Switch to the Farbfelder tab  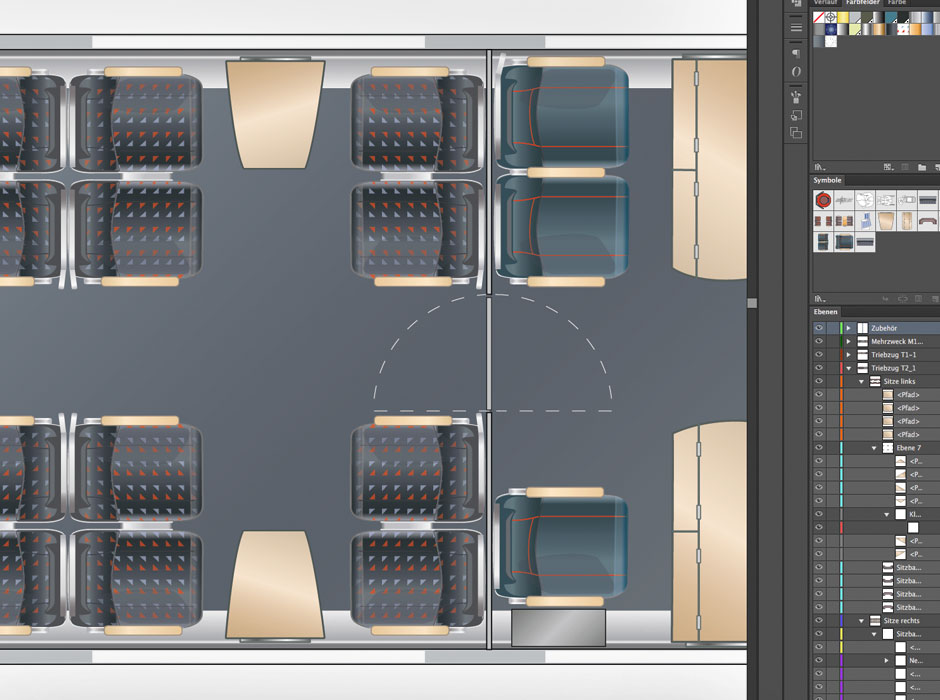[863, 2]
